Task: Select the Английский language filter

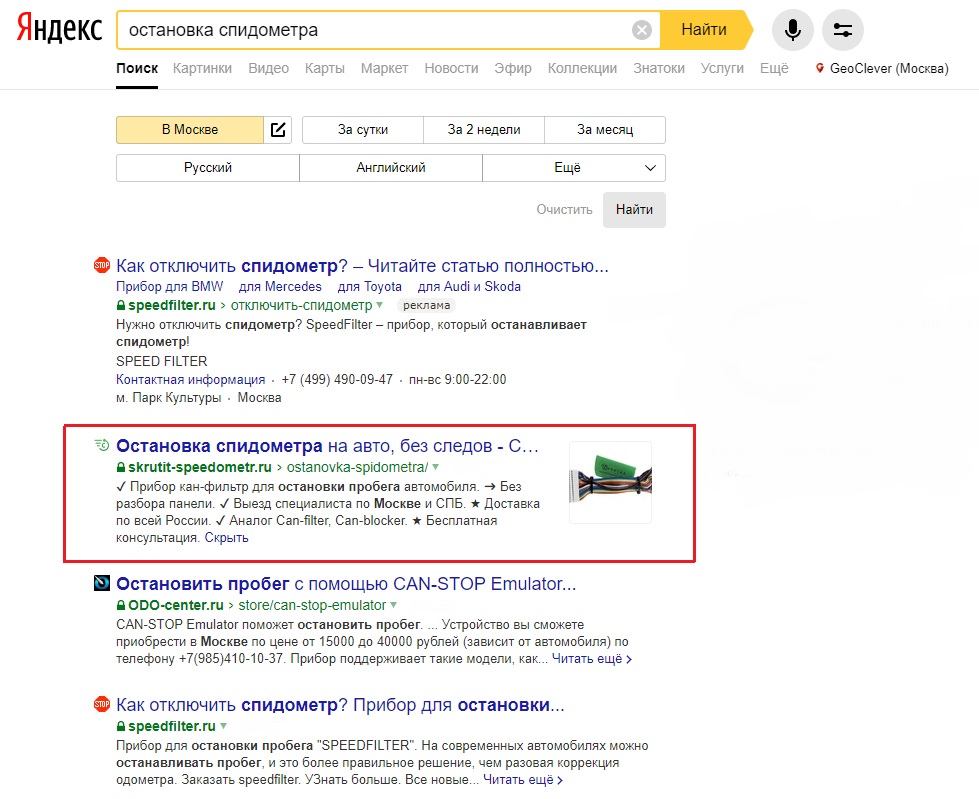Action: [391, 168]
